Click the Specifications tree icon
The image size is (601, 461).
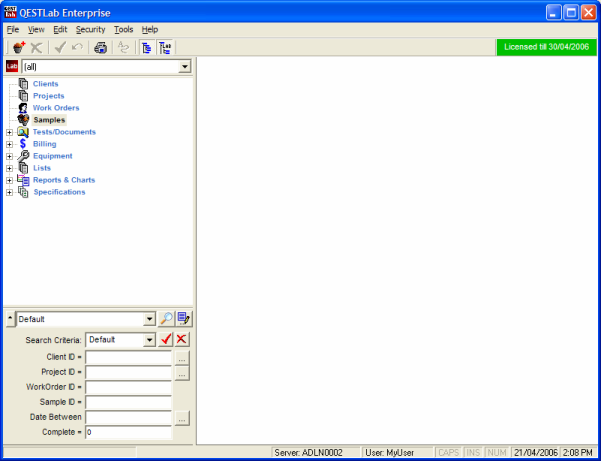23,192
